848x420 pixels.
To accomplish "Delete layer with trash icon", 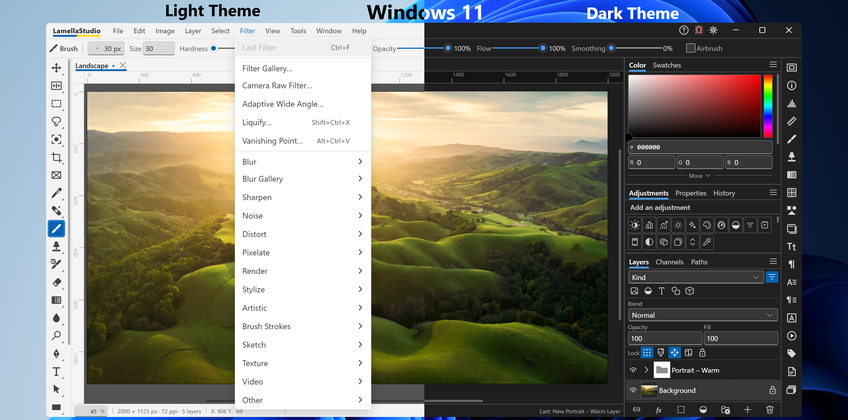I will coord(770,410).
